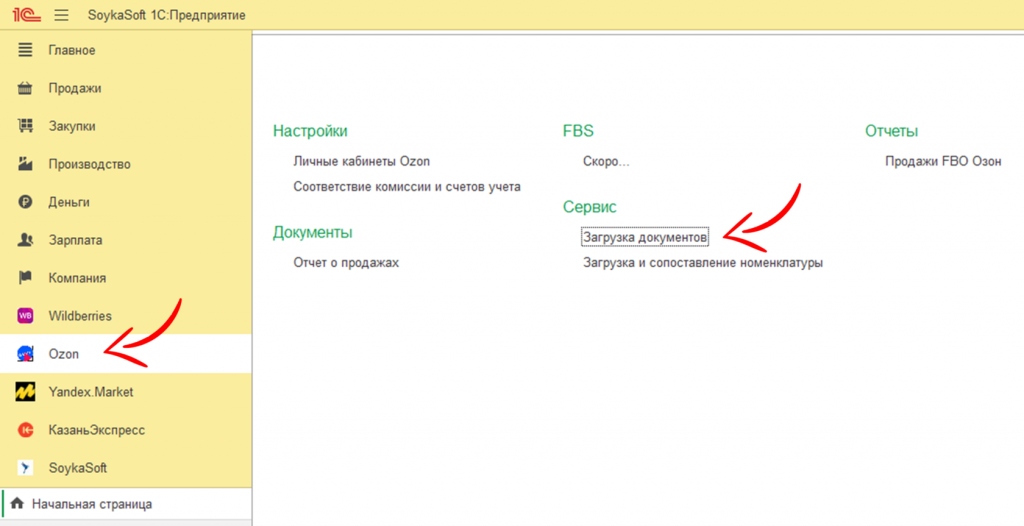This screenshot has width=1024, height=526.
Task: Open the hamburger menu in title bar
Action: point(62,15)
